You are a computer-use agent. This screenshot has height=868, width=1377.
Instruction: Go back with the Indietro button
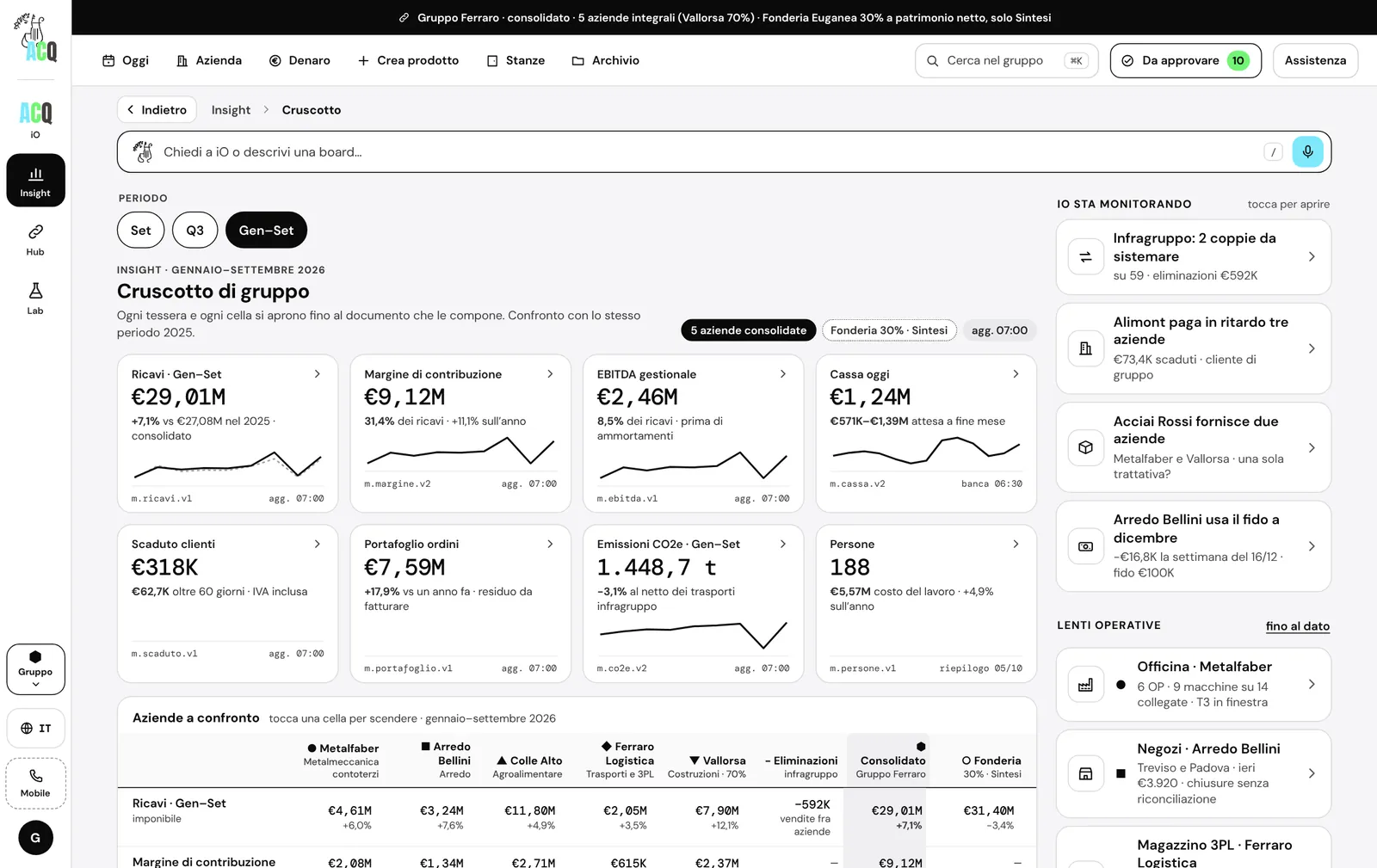coord(157,110)
